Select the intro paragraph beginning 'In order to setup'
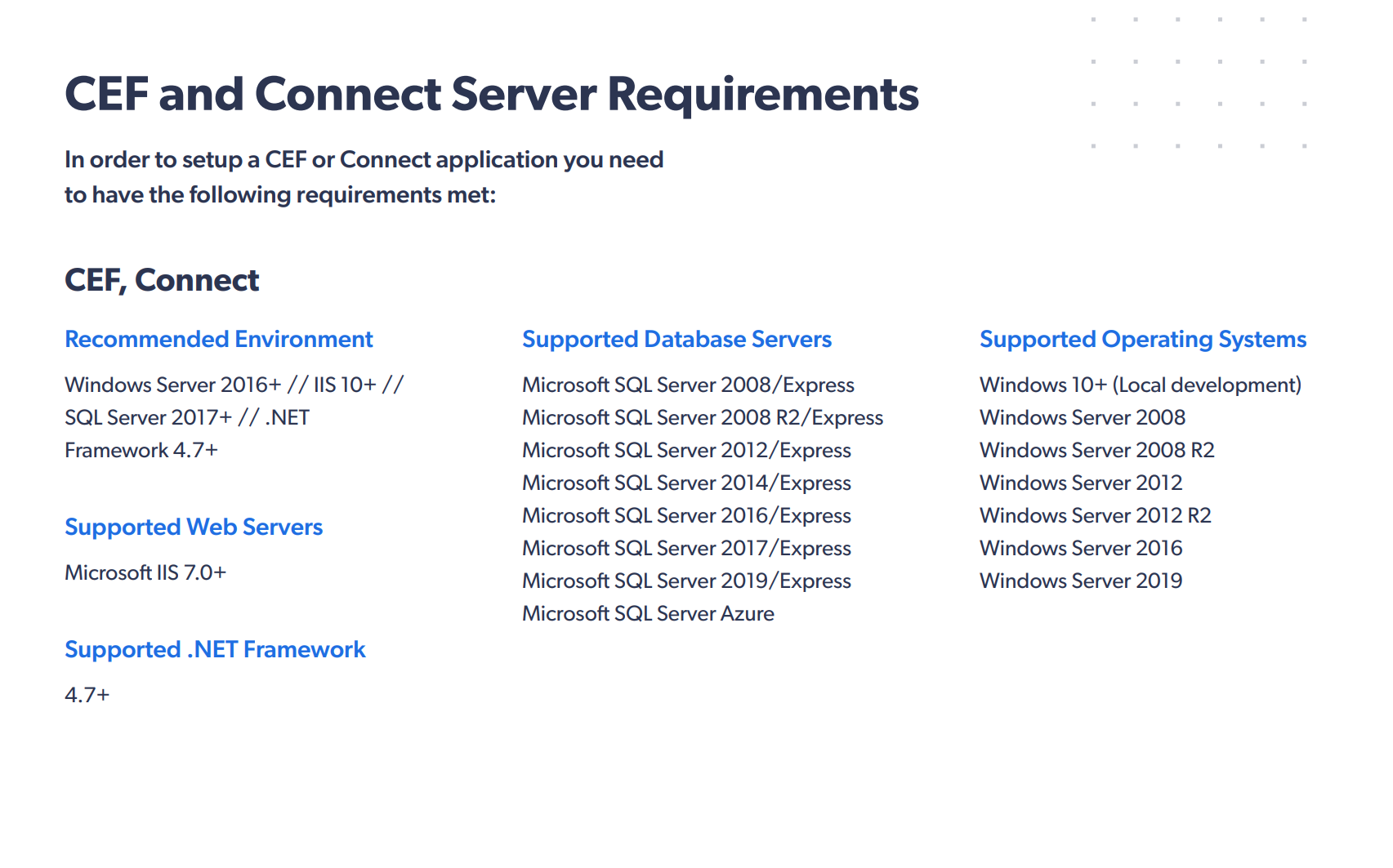The image size is (1393, 868). pyautogui.click(x=364, y=177)
